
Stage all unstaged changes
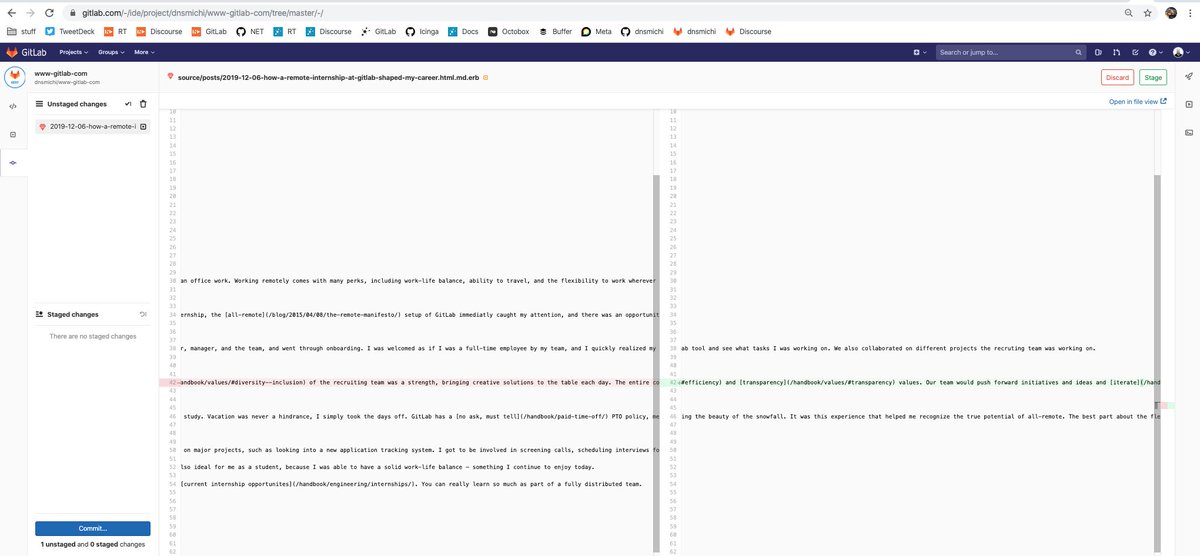tap(128, 104)
